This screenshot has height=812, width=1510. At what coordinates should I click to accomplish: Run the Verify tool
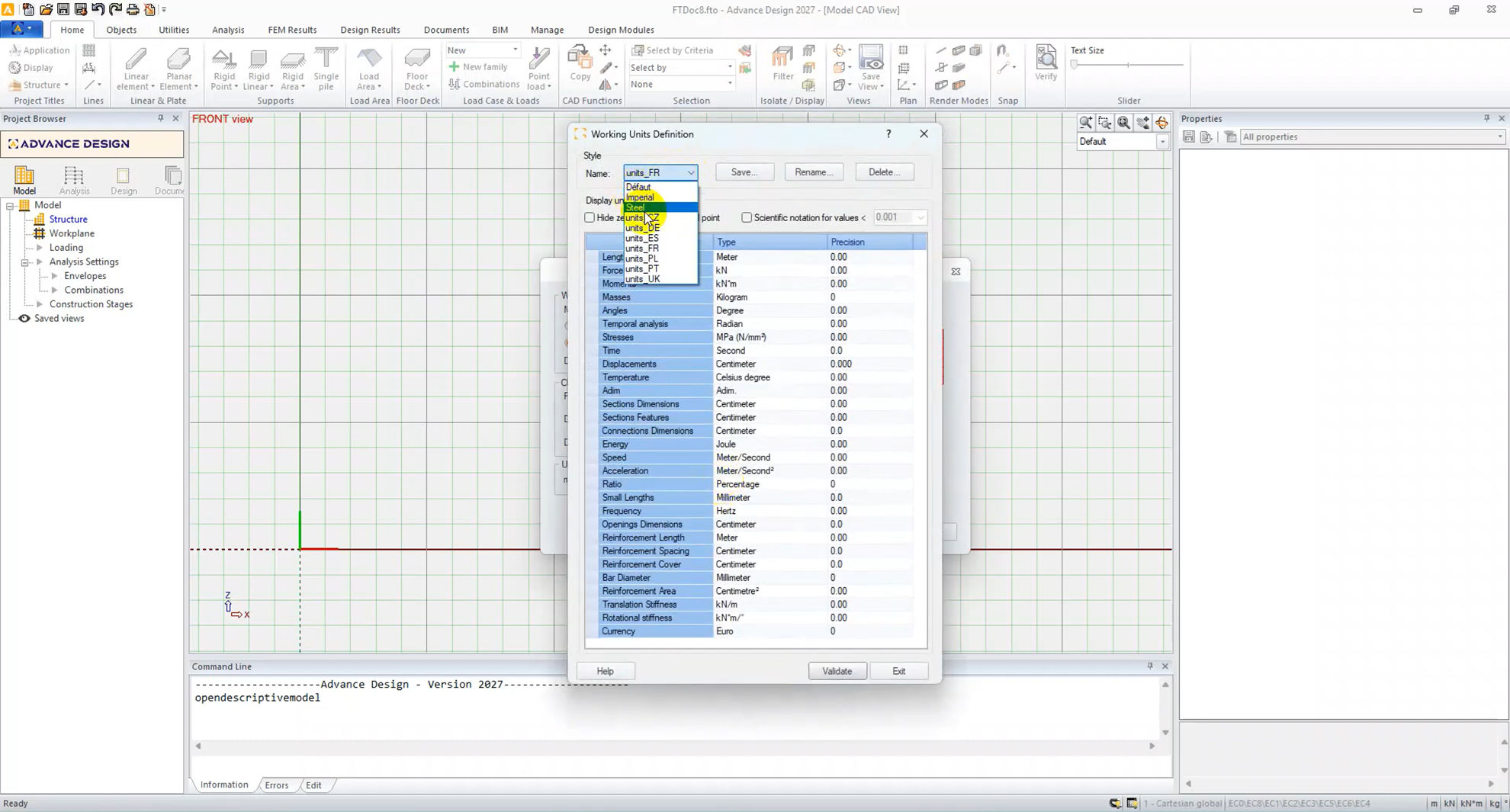(x=1046, y=63)
